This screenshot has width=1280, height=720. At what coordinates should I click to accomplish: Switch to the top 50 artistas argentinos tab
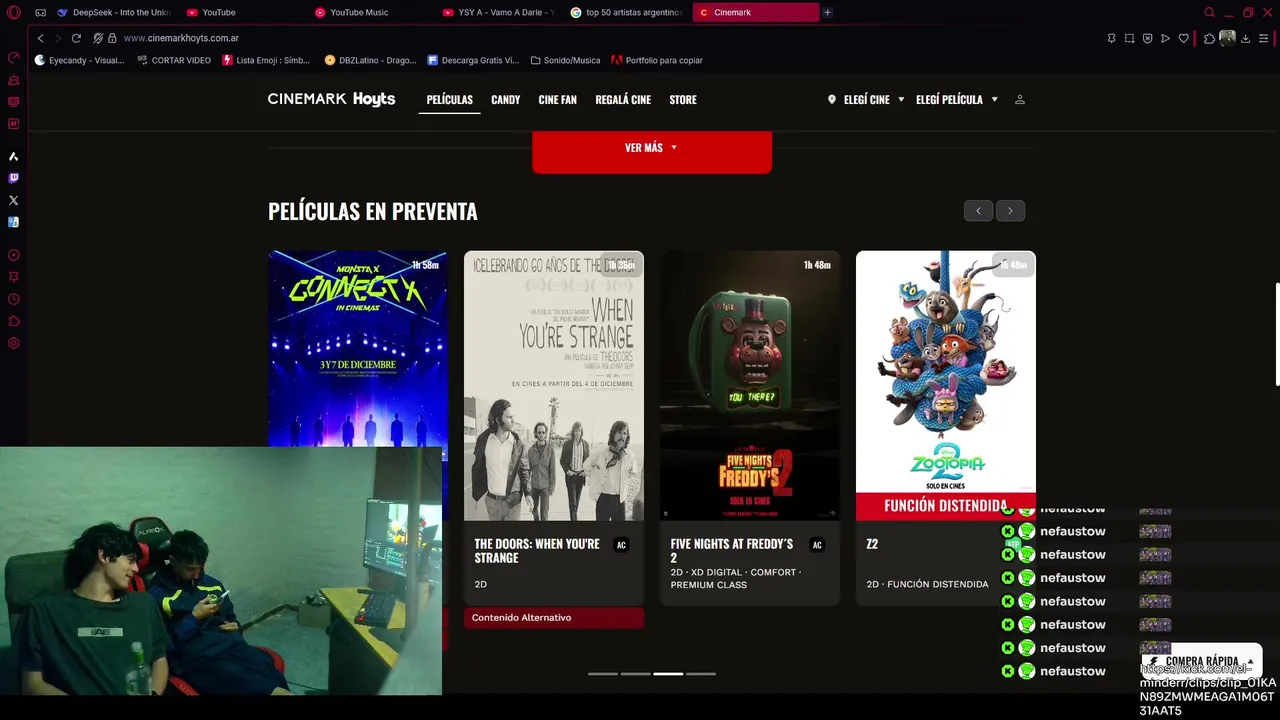point(628,12)
